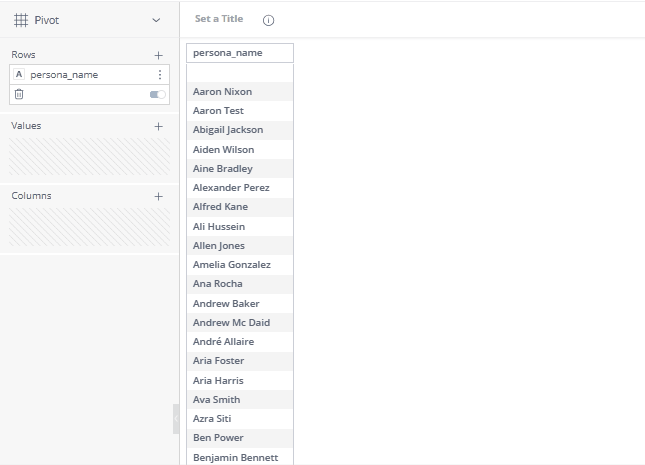Add a new field to Rows
This screenshot has width=645, height=465.
pyautogui.click(x=158, y=55)
